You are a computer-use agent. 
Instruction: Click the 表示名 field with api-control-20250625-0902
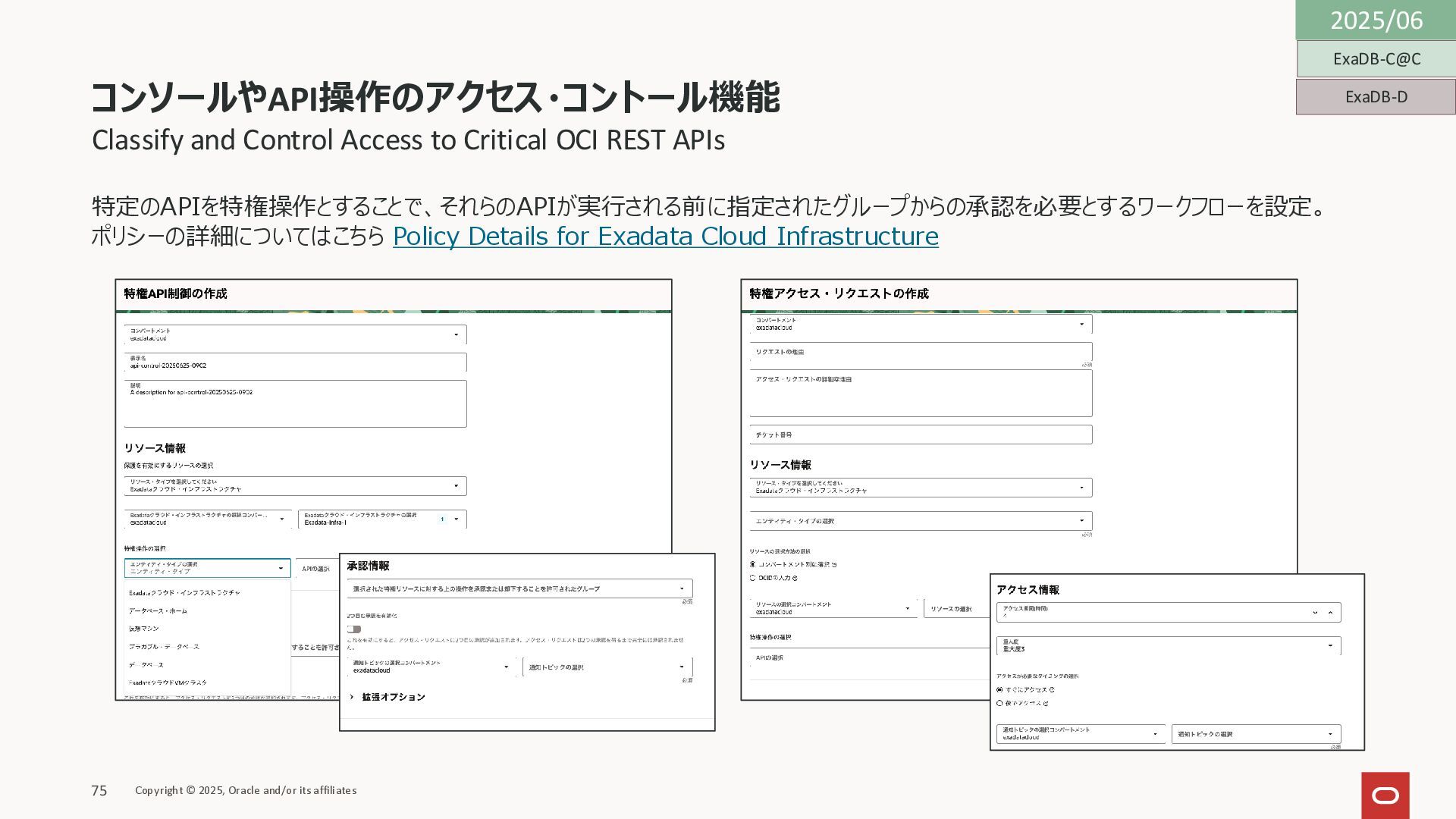[295, 362]
